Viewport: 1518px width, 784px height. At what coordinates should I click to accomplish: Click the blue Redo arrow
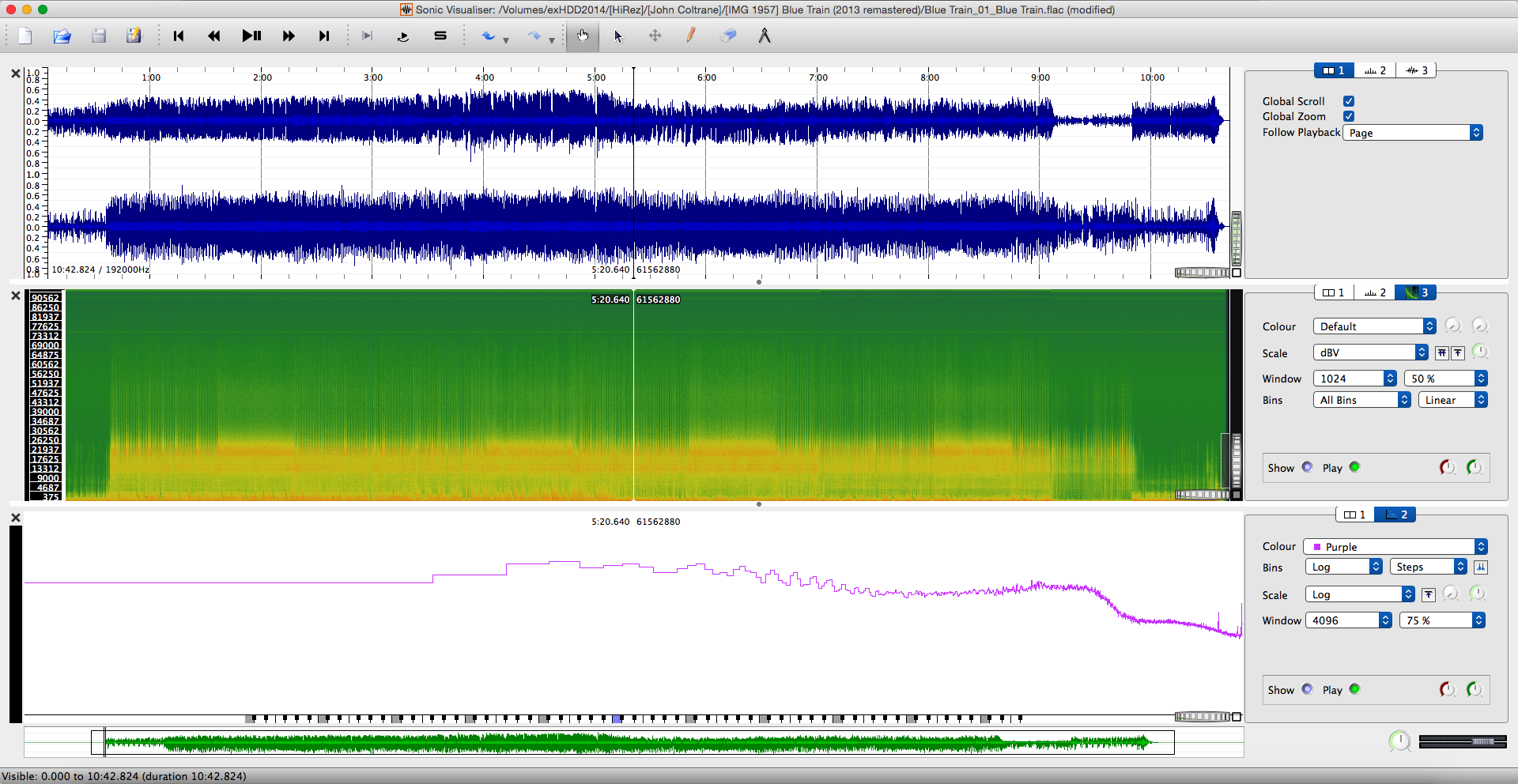(534, 36)
